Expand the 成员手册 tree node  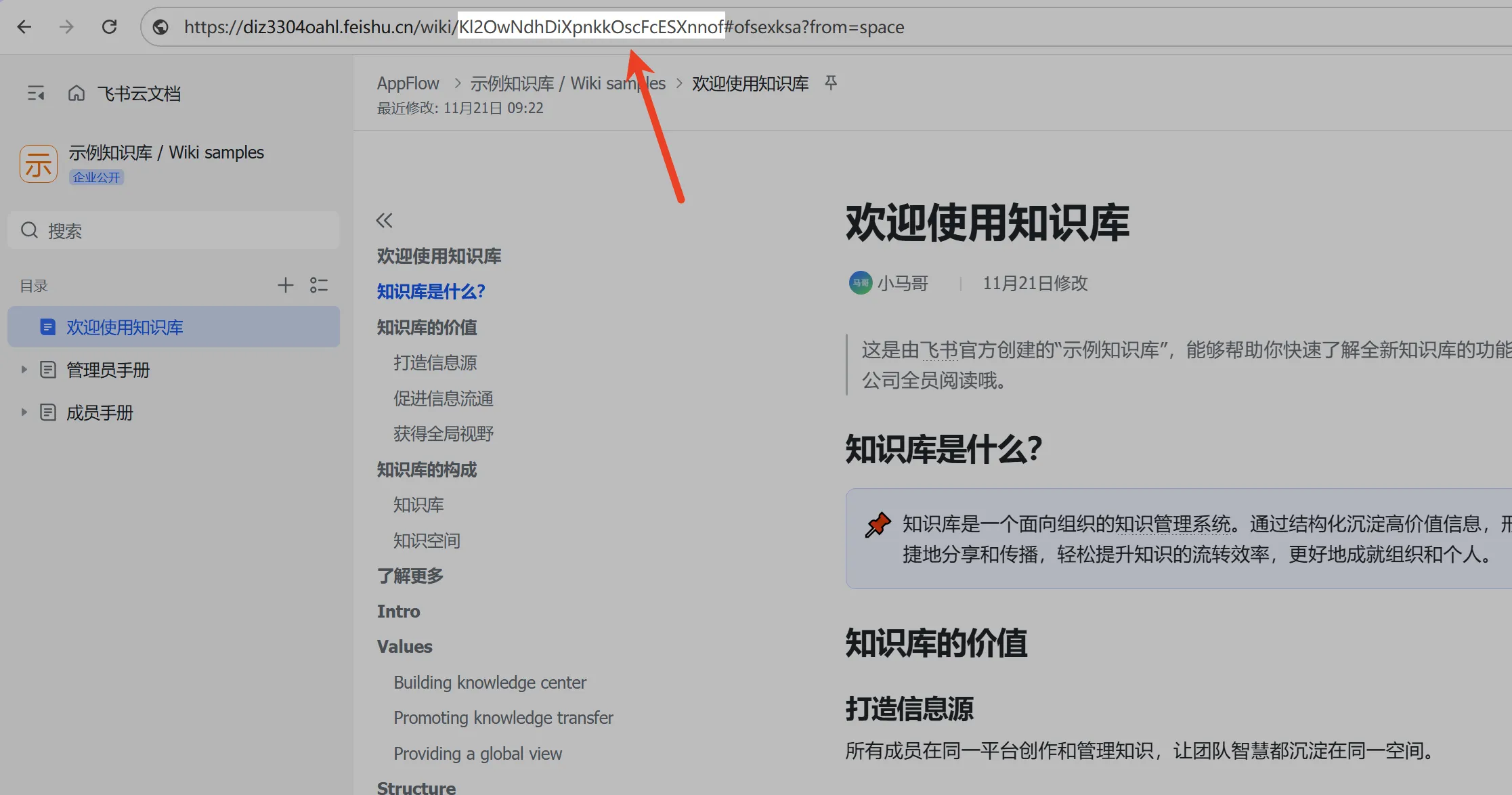tap(24, 412)
